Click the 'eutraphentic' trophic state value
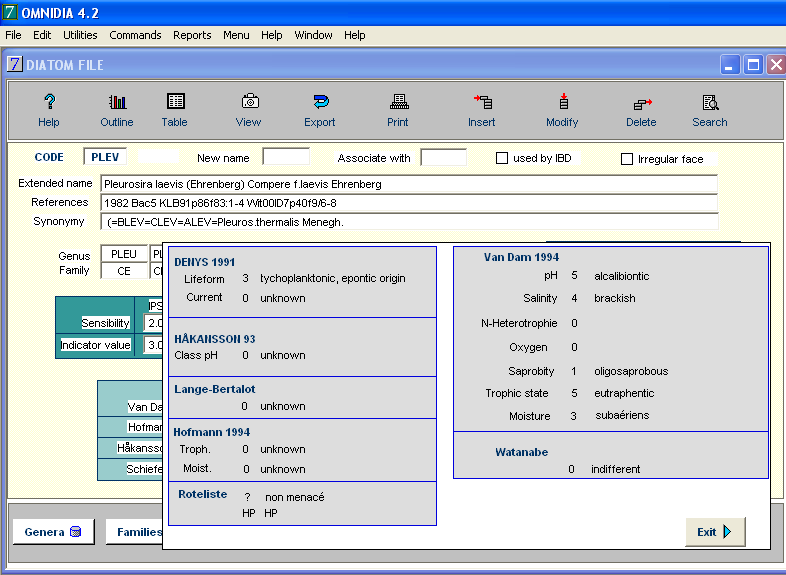786x575 pixels. click(624, 394)
